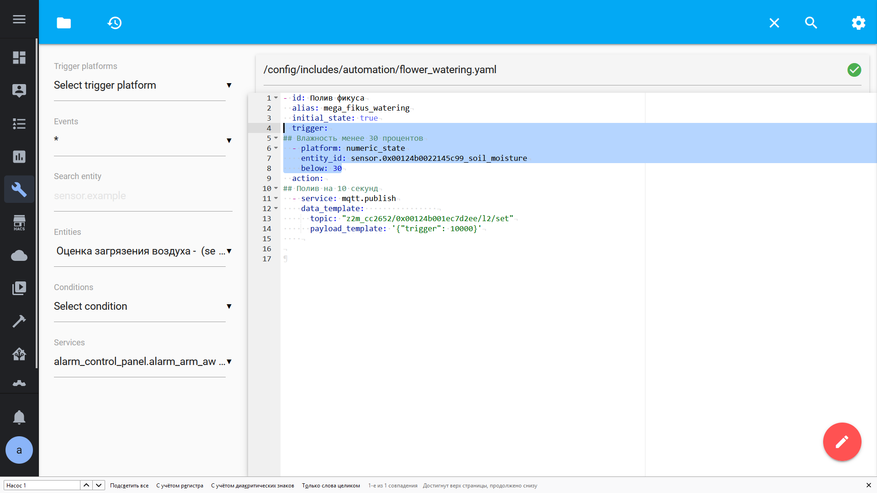This screenshot has width=877, height=493.
Task: Click the red pencil save button
Action: pyautogui.click(x=841, y=441)
